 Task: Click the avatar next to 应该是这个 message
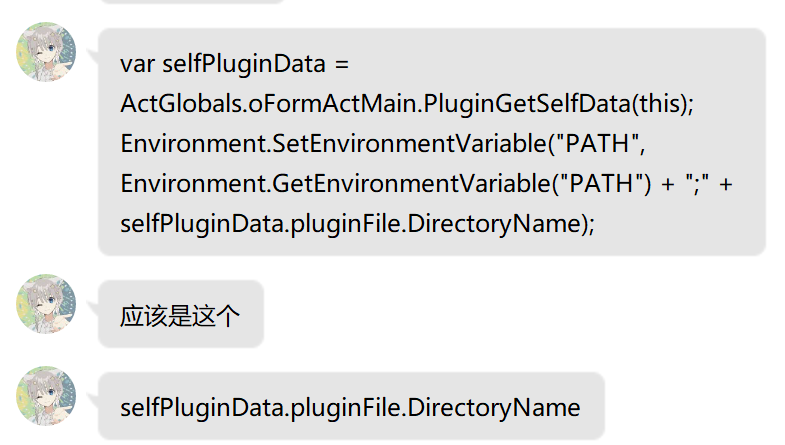click(x=46, y=303)
